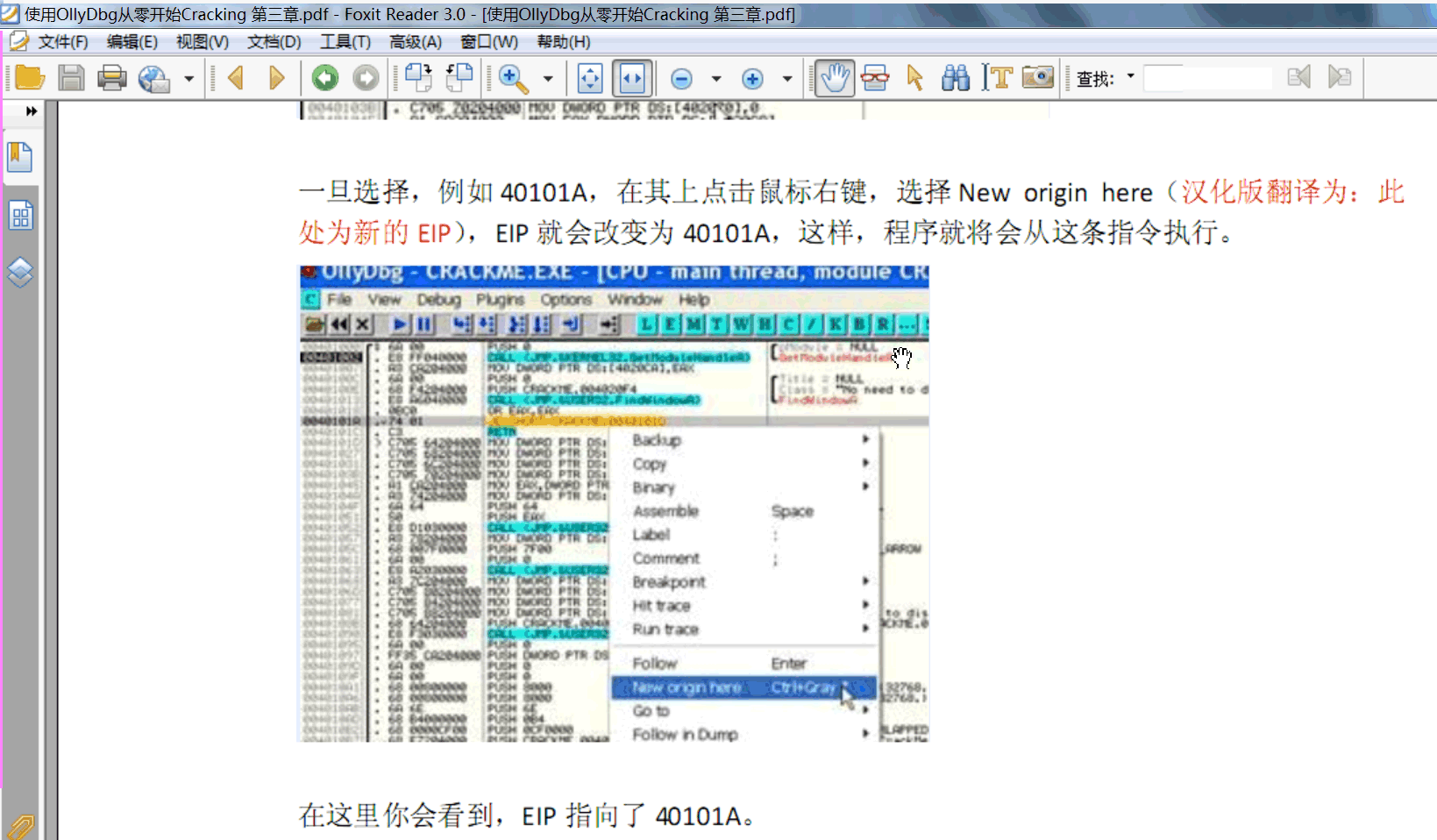The image size is (1437, 840).
Task: Click the title bar of Foxit Reader
Action: tap(718, 14)
